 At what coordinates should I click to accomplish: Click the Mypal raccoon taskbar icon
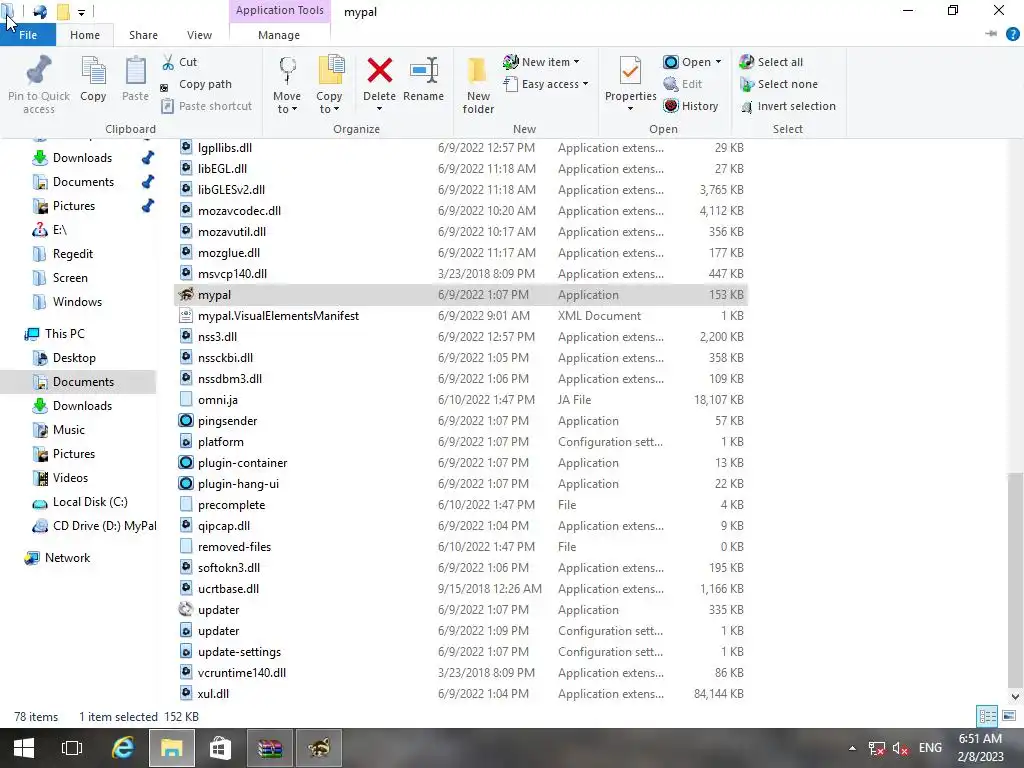tap(319, 748)
